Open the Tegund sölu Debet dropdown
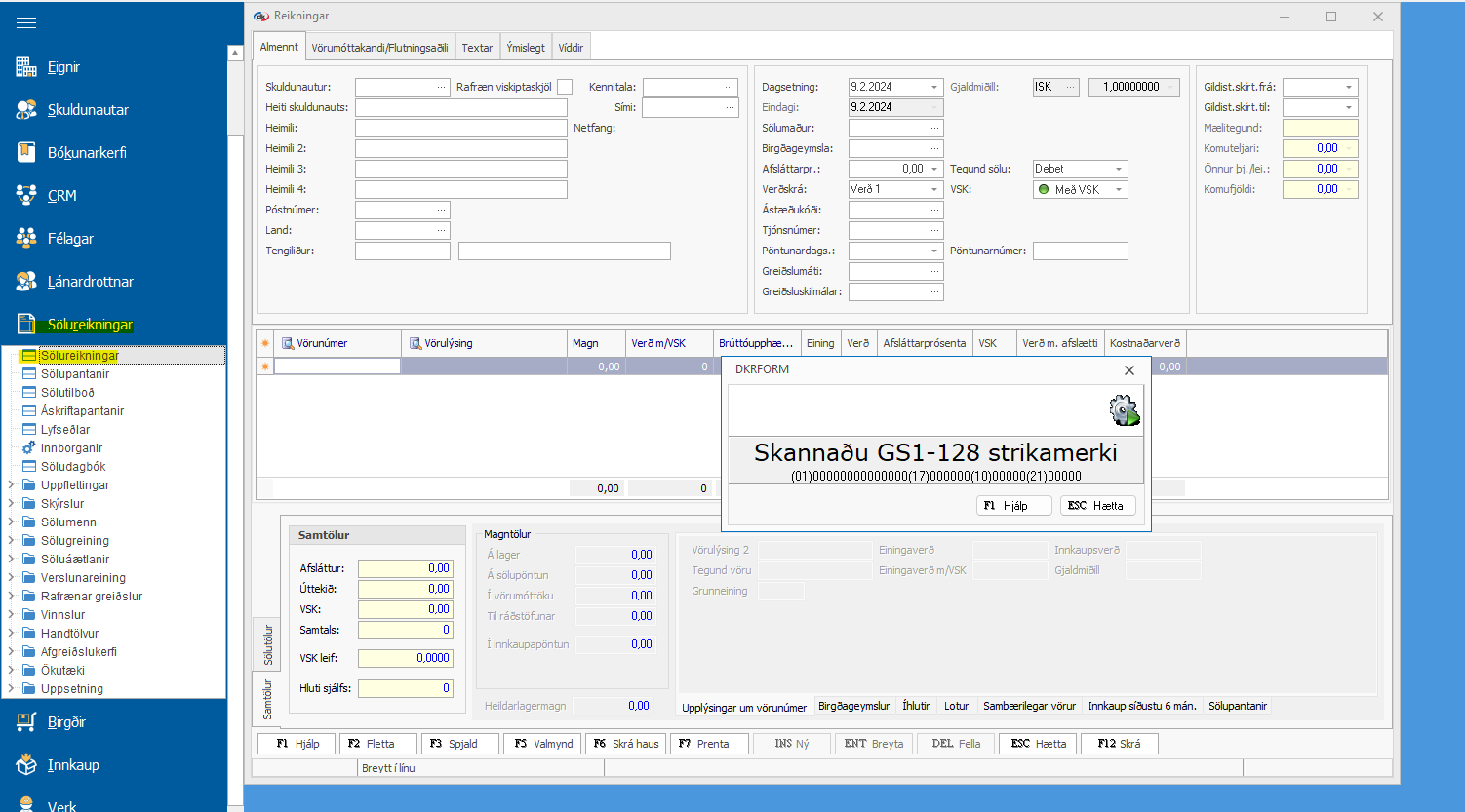The image size is (1465, 812). click(1118, 170)
